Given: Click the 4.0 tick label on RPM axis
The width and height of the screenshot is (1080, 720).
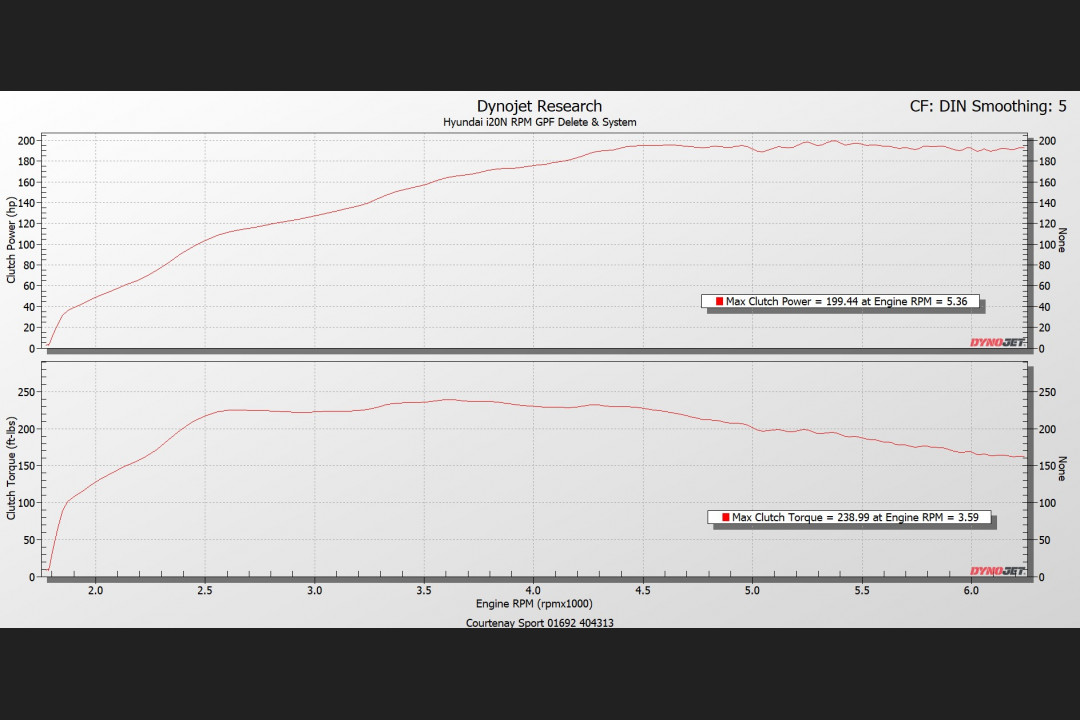Looking at the screenshot, I should coord(533,590).
